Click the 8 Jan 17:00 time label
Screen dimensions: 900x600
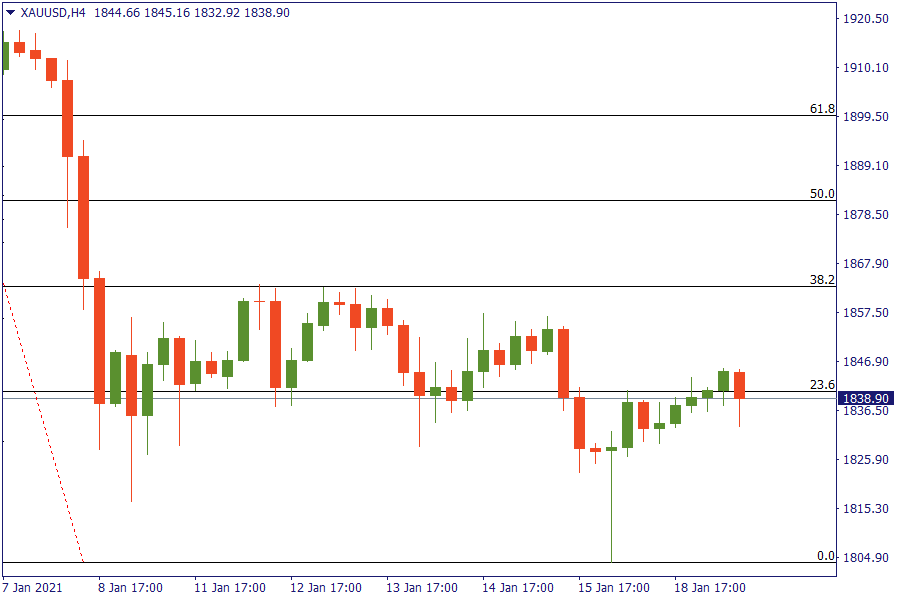[x=132, y=587]
